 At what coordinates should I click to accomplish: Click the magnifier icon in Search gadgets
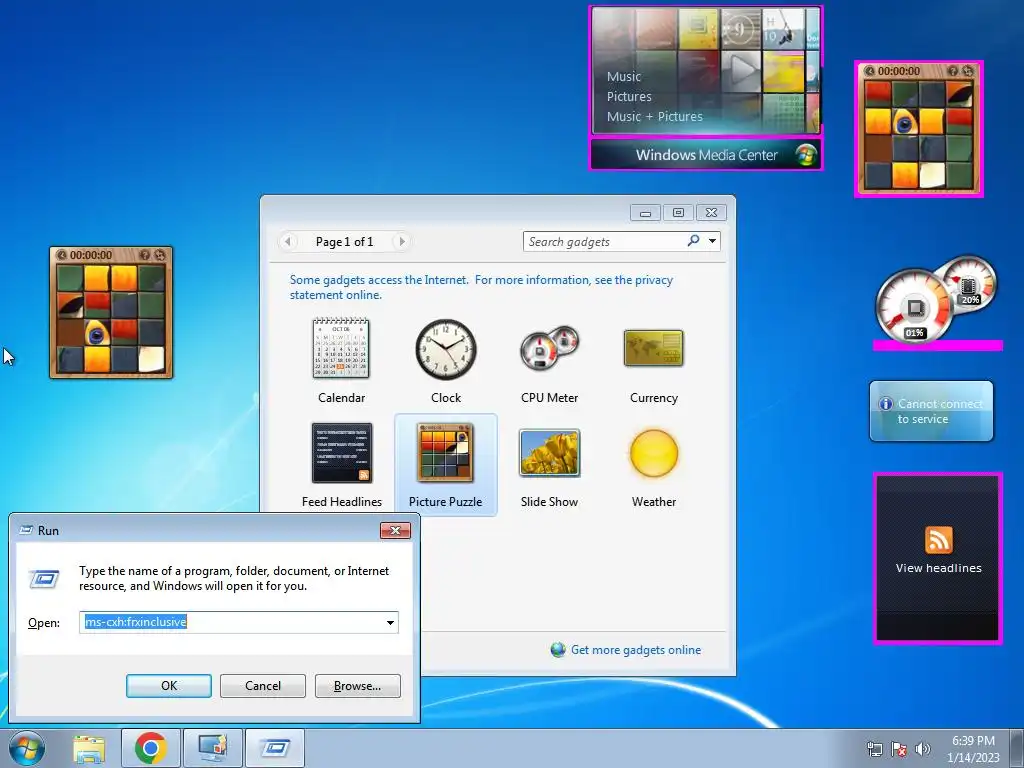point(694,241)
